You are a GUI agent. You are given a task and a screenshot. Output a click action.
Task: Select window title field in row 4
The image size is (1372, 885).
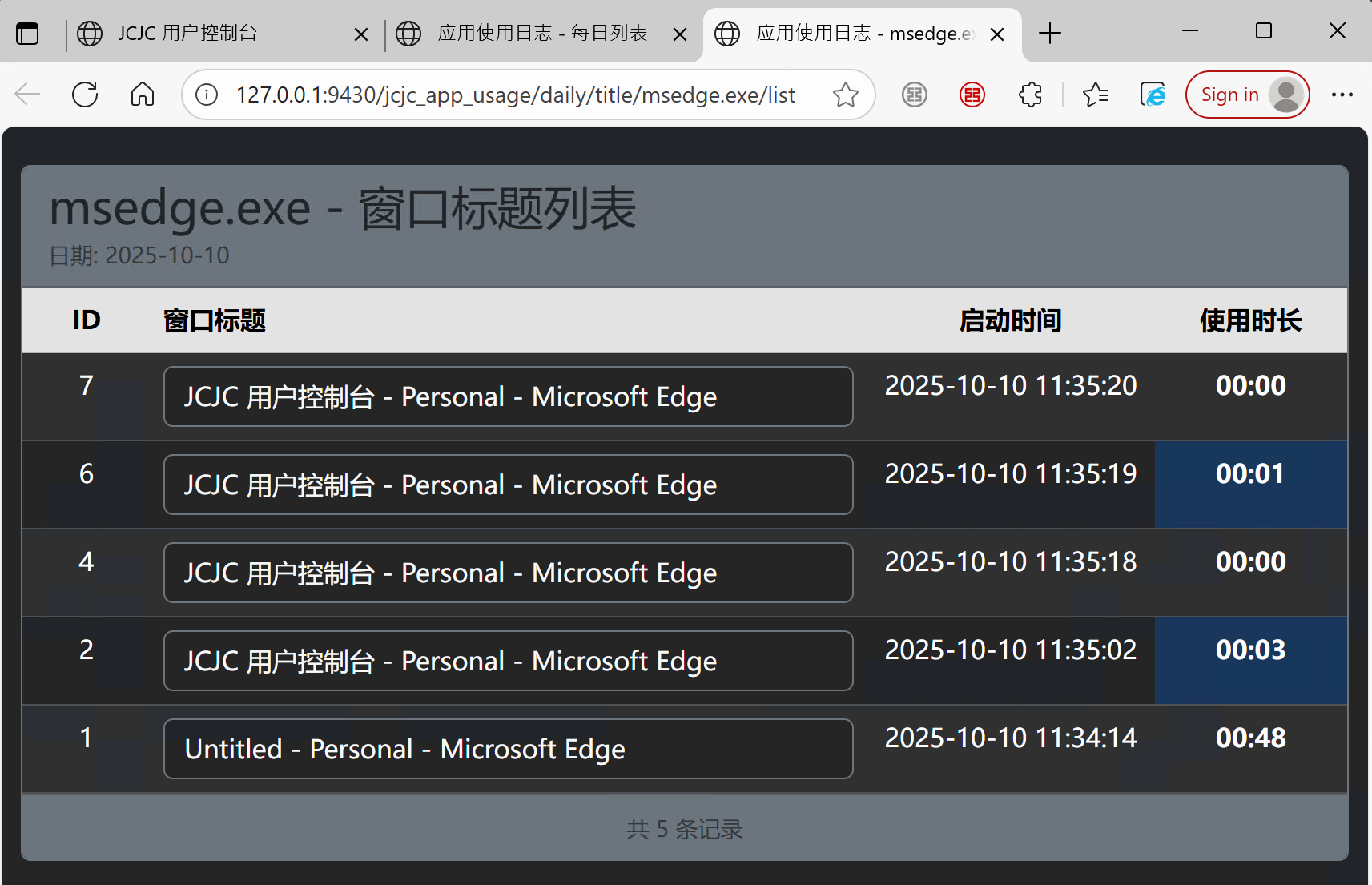tap(508, 573)
